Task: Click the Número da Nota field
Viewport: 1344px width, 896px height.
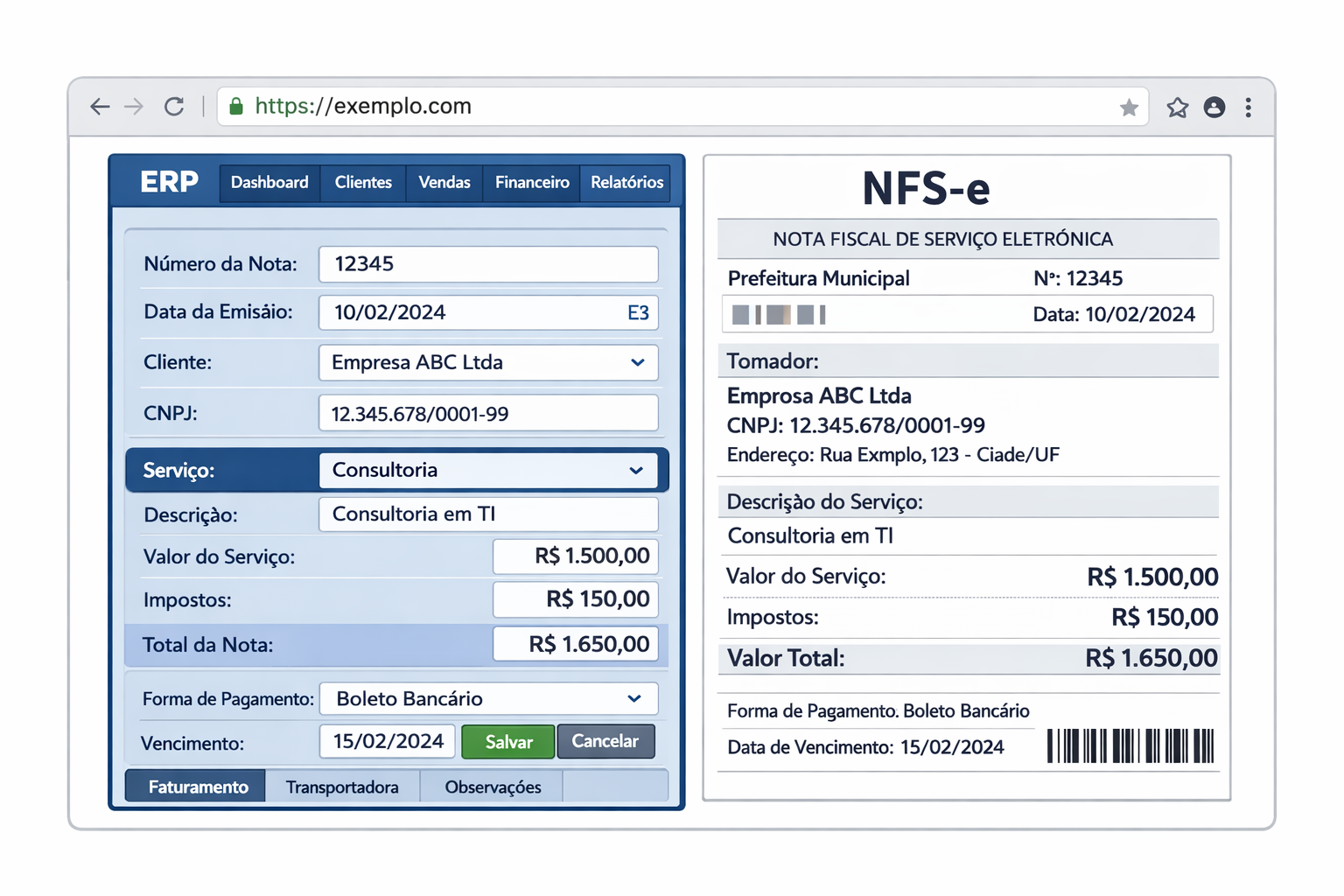Action: (488, 264)
